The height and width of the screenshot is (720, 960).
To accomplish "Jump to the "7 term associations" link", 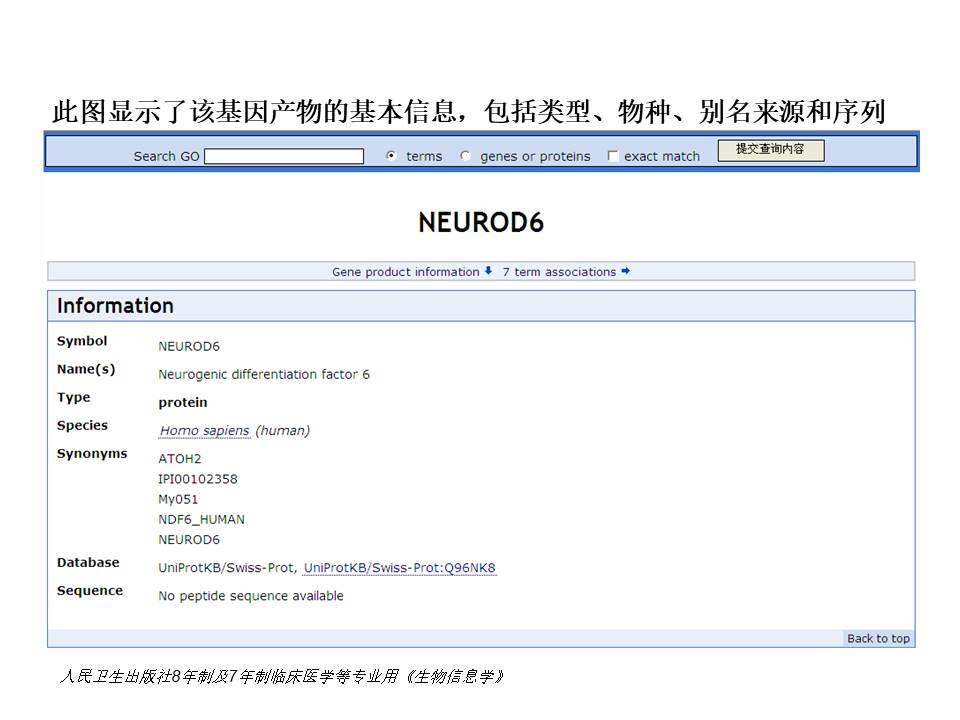I will [559, 272].
